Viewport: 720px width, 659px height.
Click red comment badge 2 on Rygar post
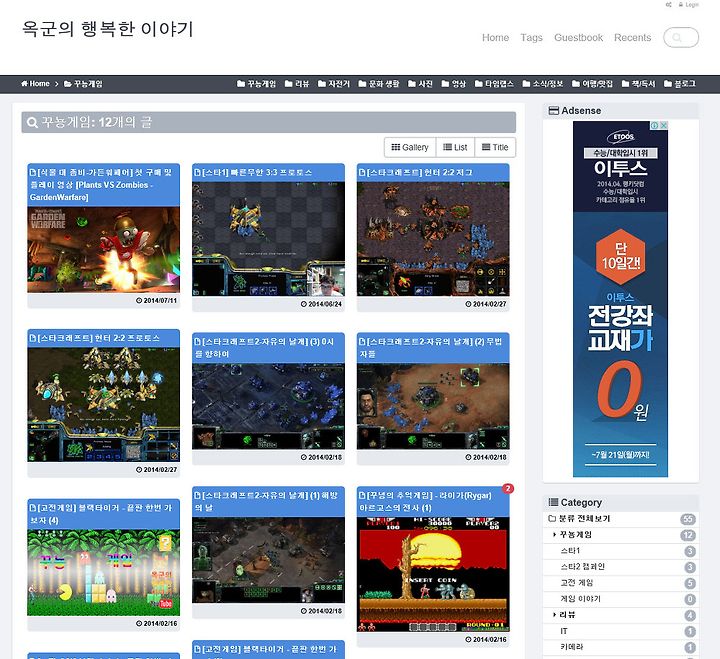click(x=508, y=489)
